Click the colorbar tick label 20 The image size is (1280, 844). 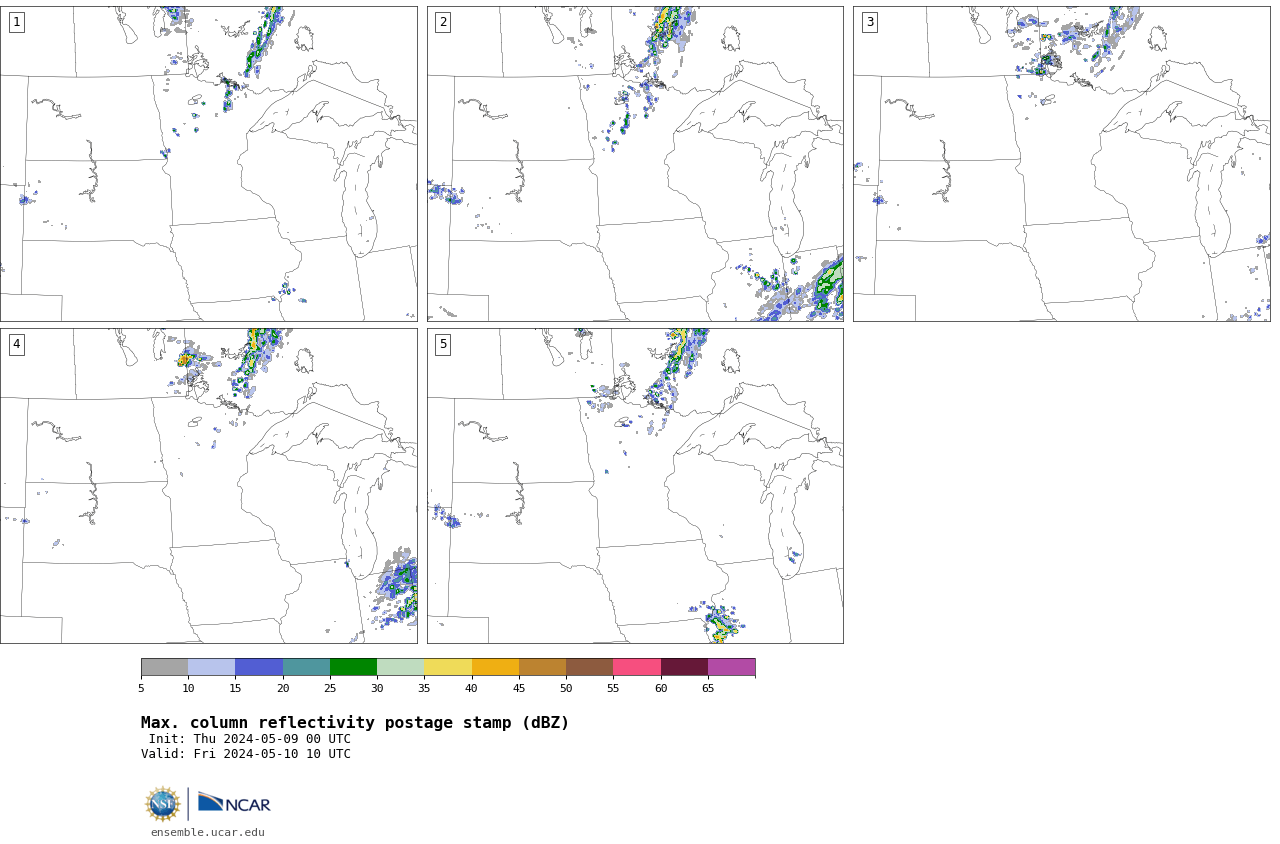pos(283,688)
